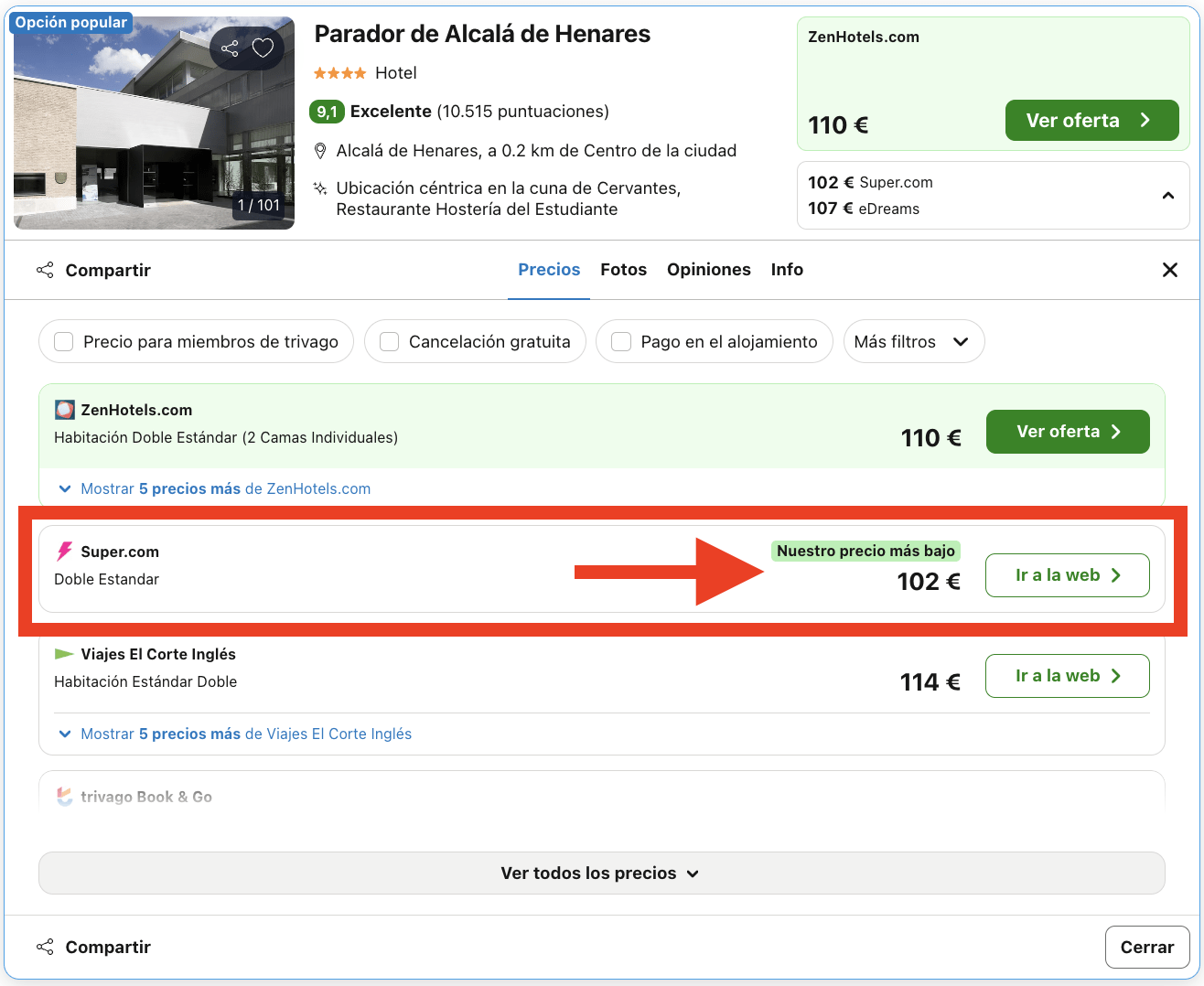
Task: Click Ir a la web for Super.com
Action: click(1067, 575)
